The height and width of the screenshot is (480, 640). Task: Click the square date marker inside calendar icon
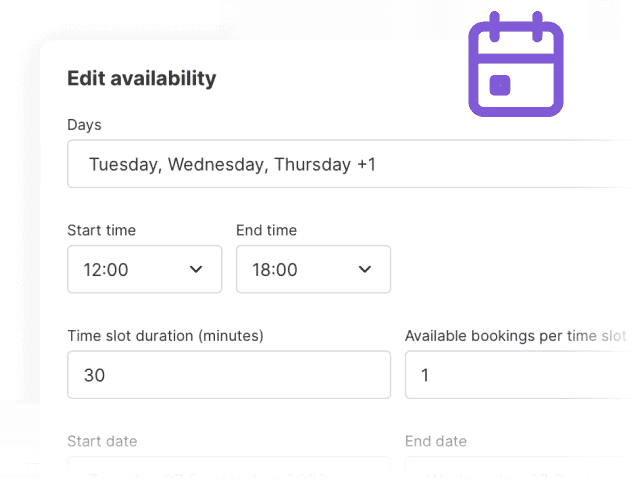tap(500, 85)
